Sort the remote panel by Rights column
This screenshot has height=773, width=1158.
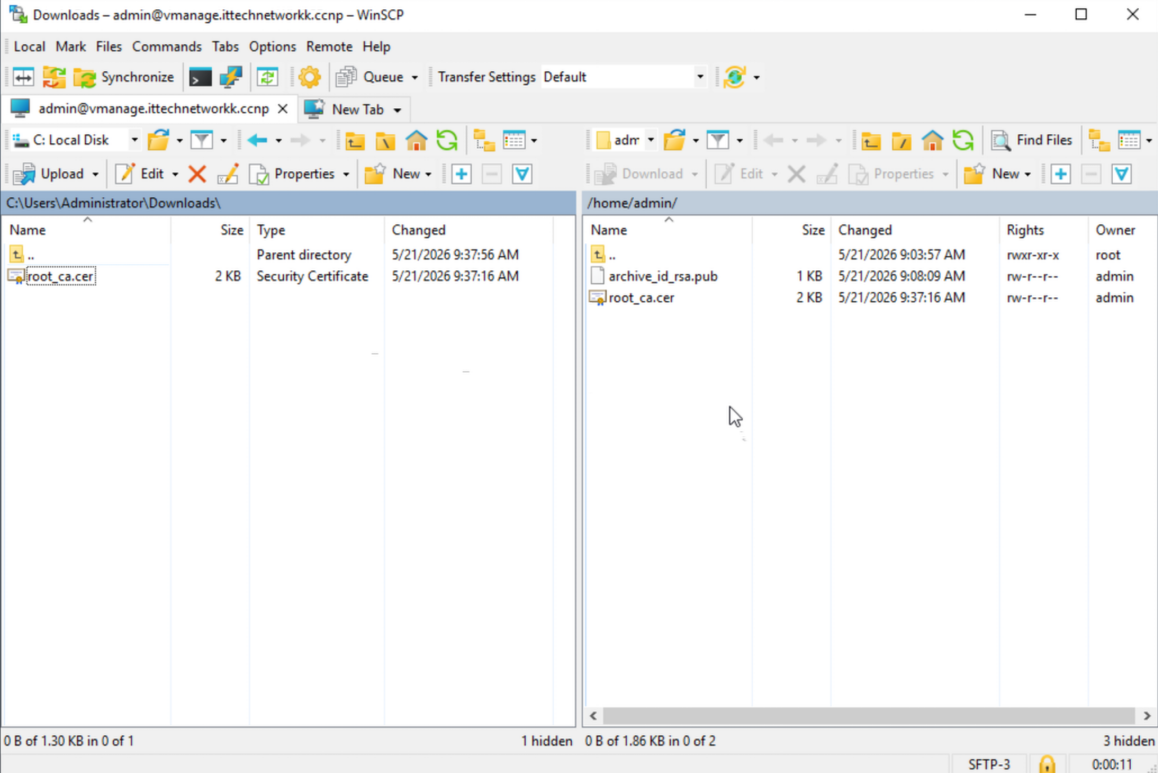(1043, 230)
